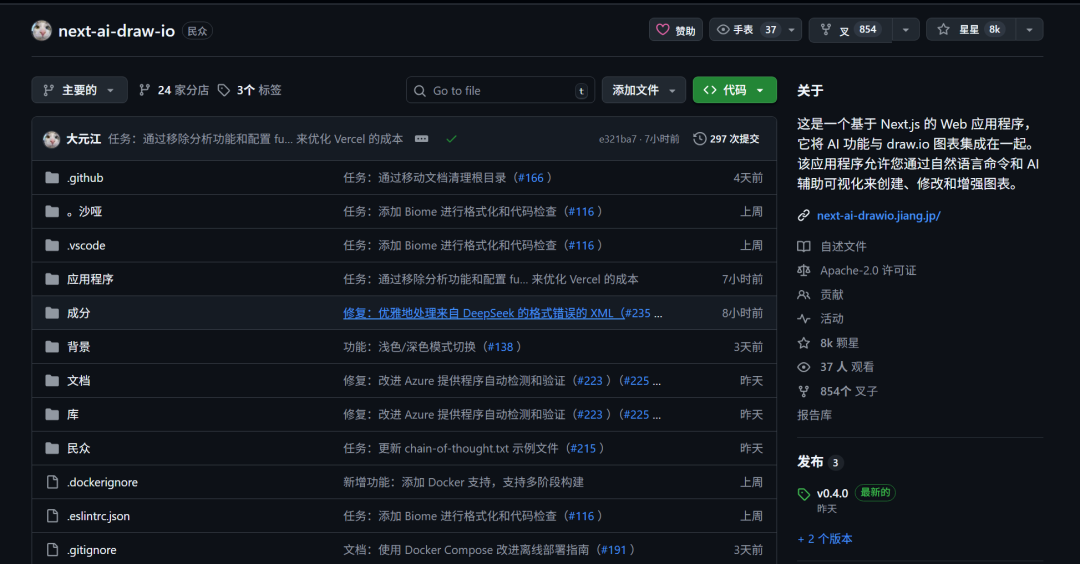
Task: Open the Releases (发布) heading link
Action: (x=810, y=461)
